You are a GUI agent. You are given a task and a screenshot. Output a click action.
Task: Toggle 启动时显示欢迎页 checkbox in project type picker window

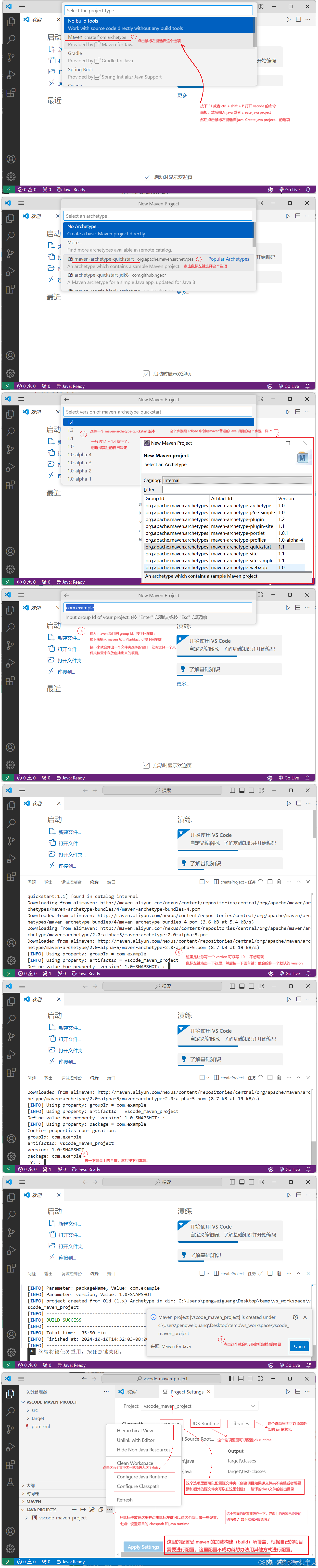click(147, 177)
